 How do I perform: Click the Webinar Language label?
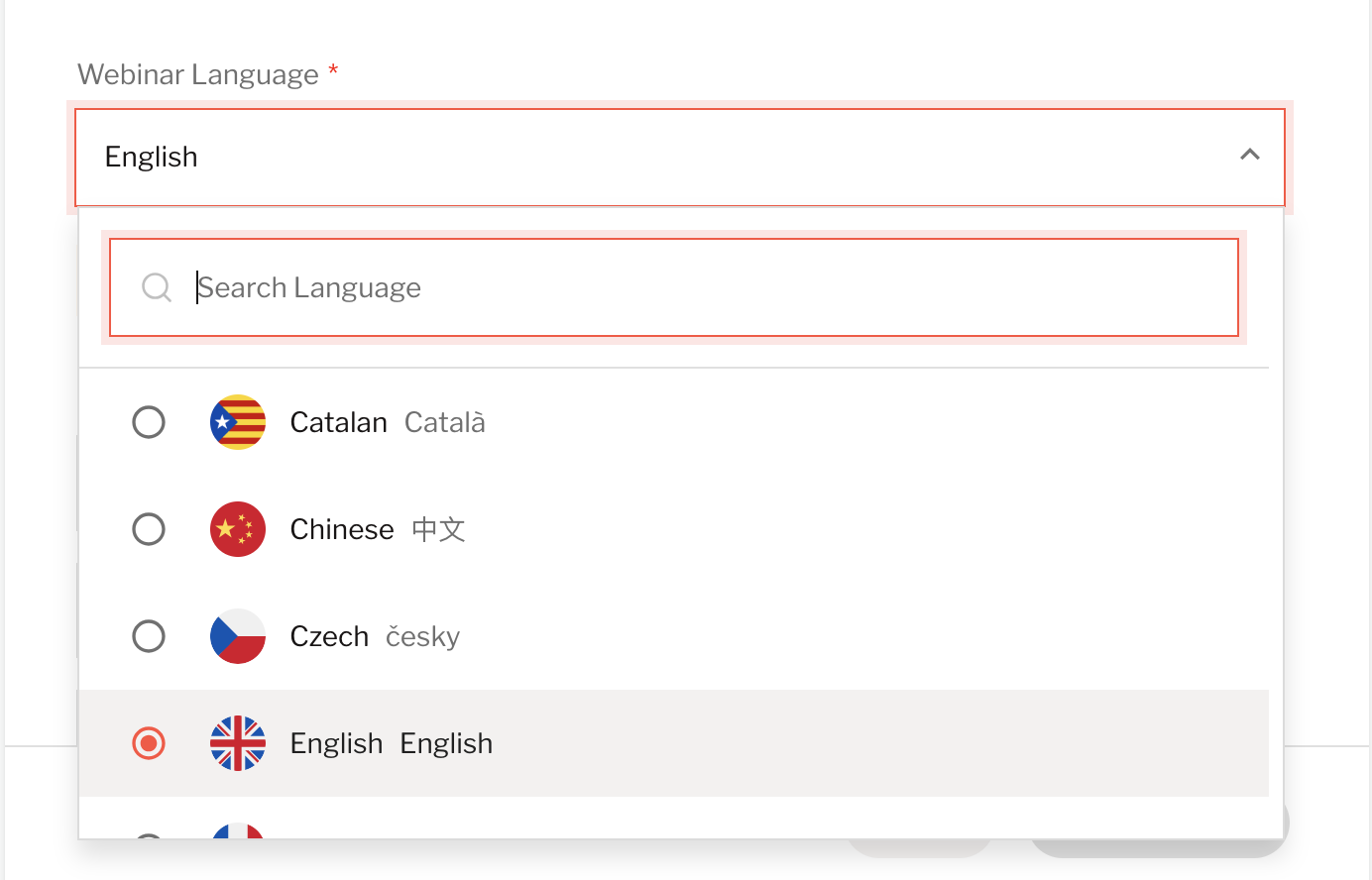[198, 74]
